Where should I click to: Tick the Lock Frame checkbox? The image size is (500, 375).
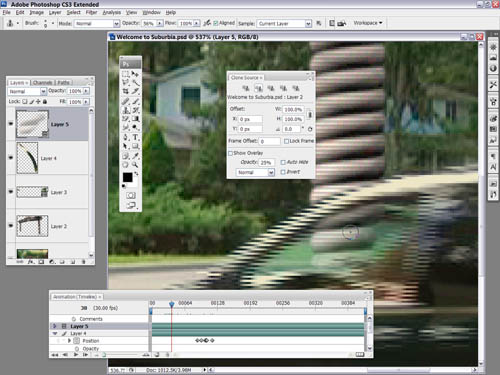pos(286,141)
